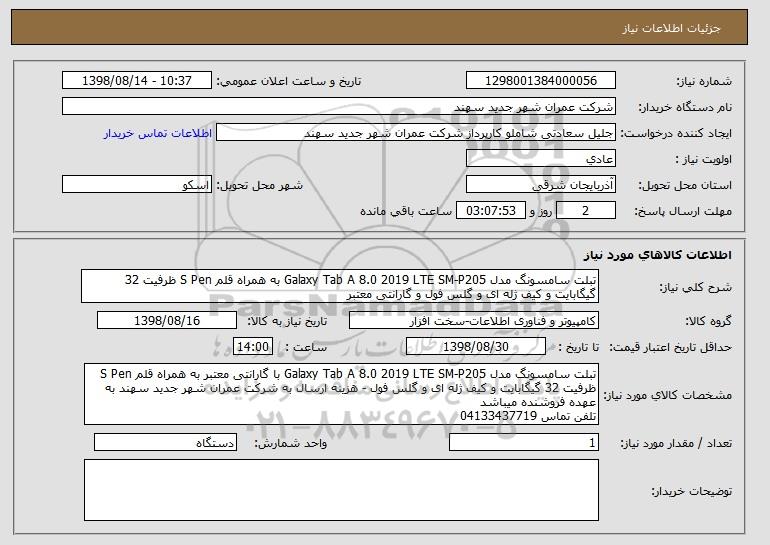Image resolution: width=770 pixels, height=545 pixels.
Task: Open the buyer contact info link اطلاعات تماس خریدار
Action: [x=158, y=133]
